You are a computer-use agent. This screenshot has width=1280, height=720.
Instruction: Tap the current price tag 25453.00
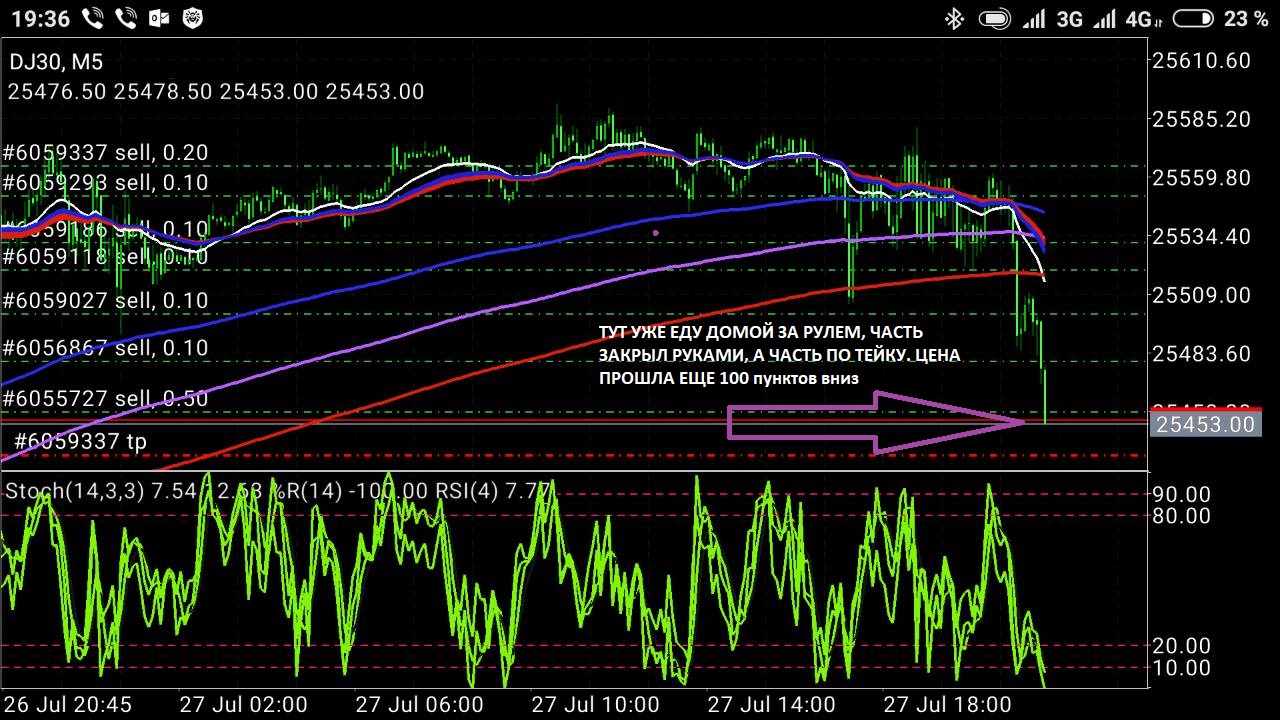(x=1205, y=424)
